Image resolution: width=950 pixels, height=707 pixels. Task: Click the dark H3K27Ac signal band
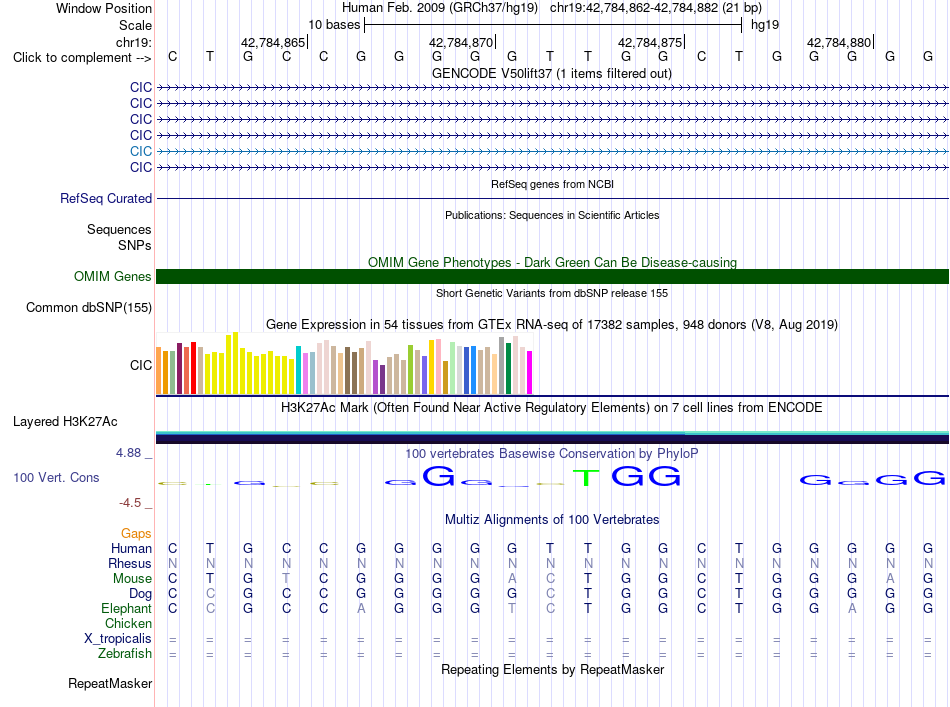(x=552, y=439)
